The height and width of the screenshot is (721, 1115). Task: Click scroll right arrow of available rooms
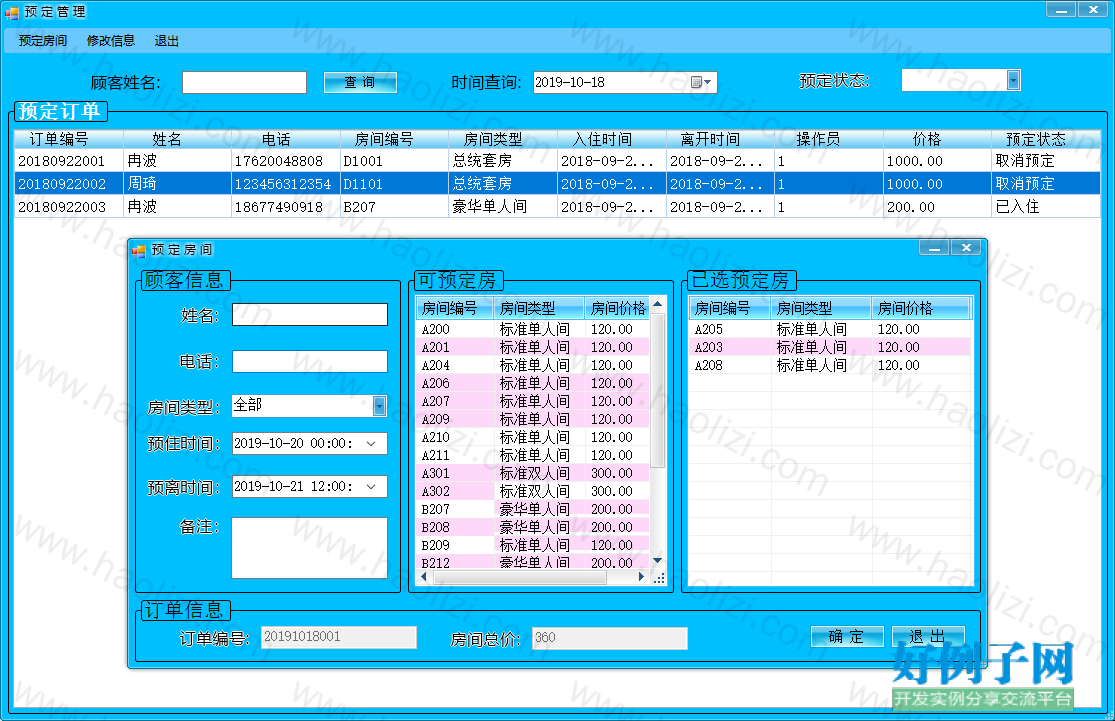click(641, 577)
